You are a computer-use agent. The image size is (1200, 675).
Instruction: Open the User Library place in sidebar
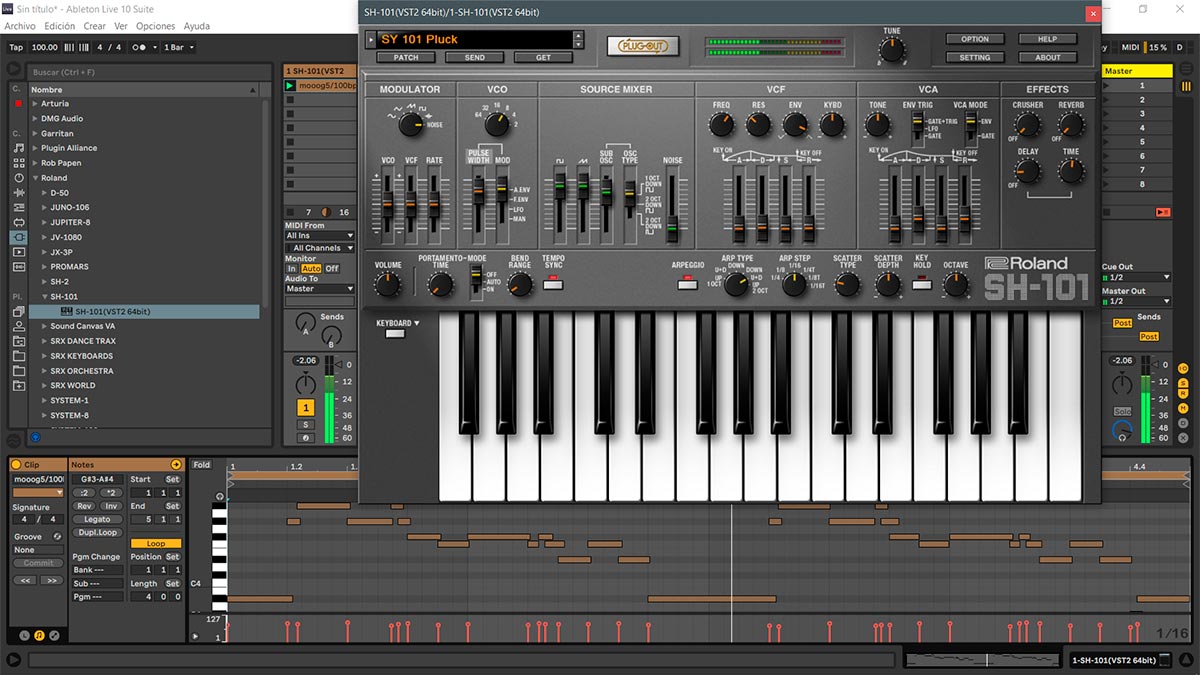click(x=18, y=326)
